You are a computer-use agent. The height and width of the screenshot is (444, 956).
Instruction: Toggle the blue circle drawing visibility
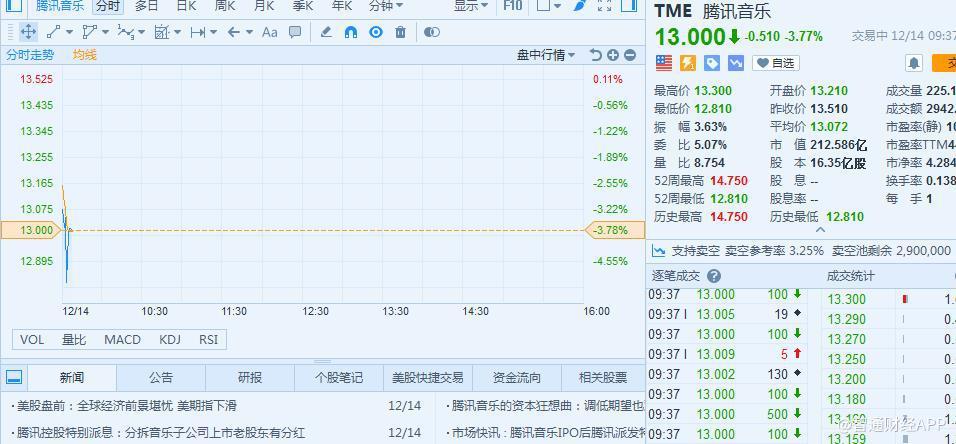(376, 32)
